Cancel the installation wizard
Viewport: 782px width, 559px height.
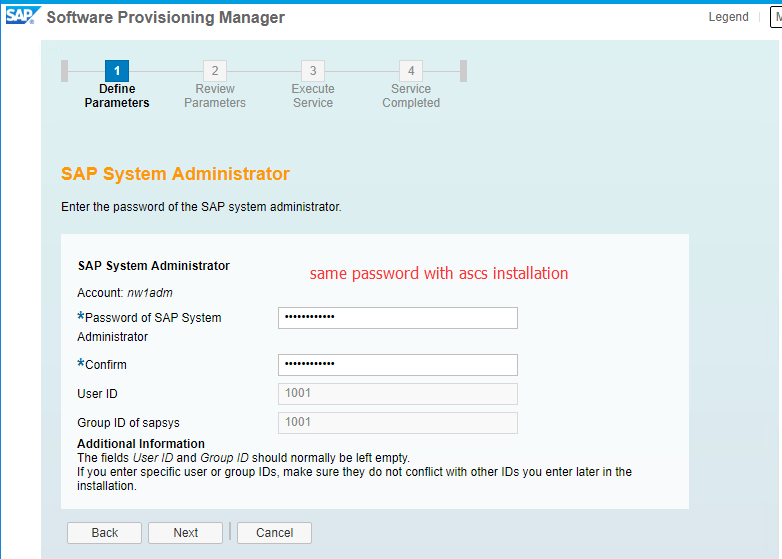[x=274, y=533]
